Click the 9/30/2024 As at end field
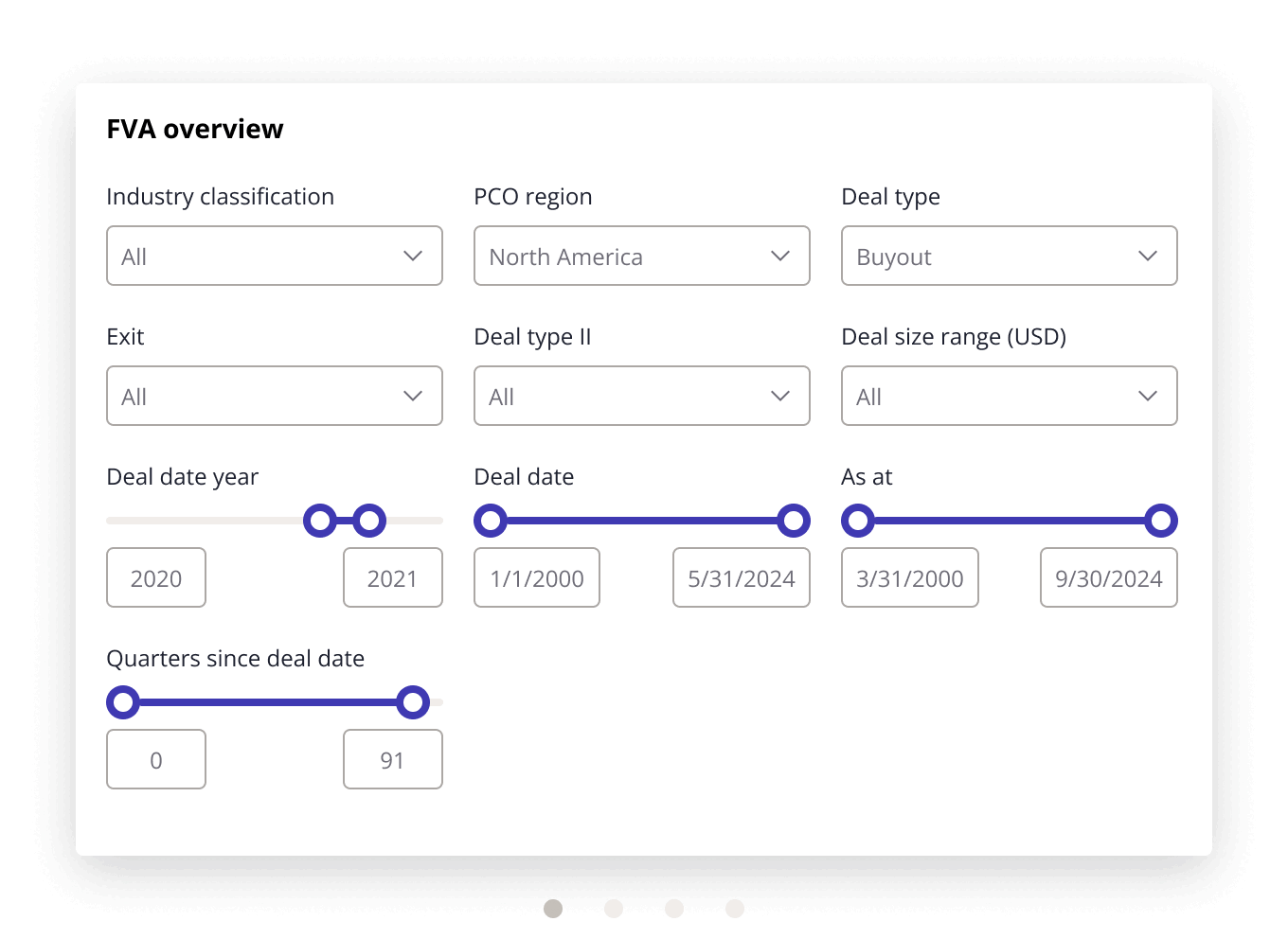The height and width of the screenshot is (939, 1288). point(1108,577)
